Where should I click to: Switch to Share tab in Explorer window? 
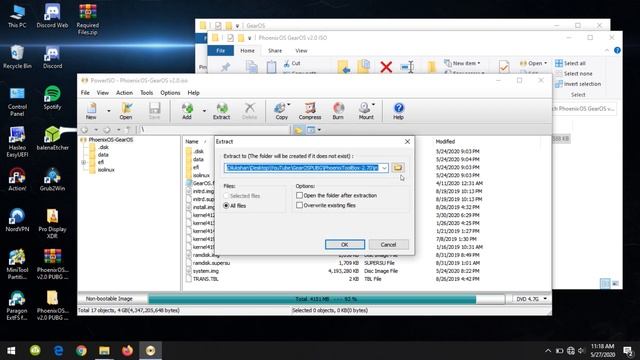point(275,51)
